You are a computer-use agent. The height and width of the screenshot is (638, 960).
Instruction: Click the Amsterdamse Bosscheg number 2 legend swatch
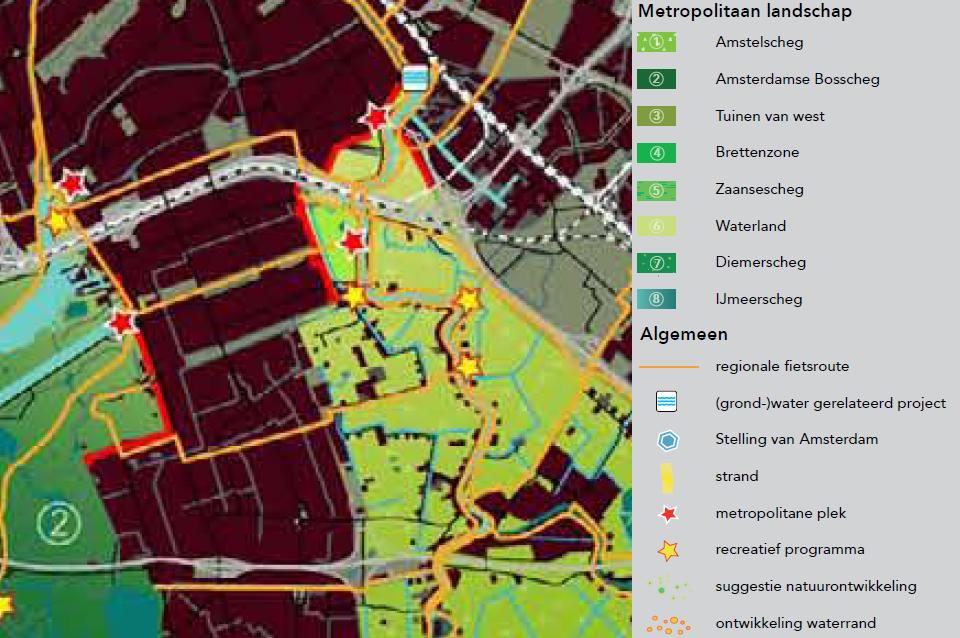[656, 79]
